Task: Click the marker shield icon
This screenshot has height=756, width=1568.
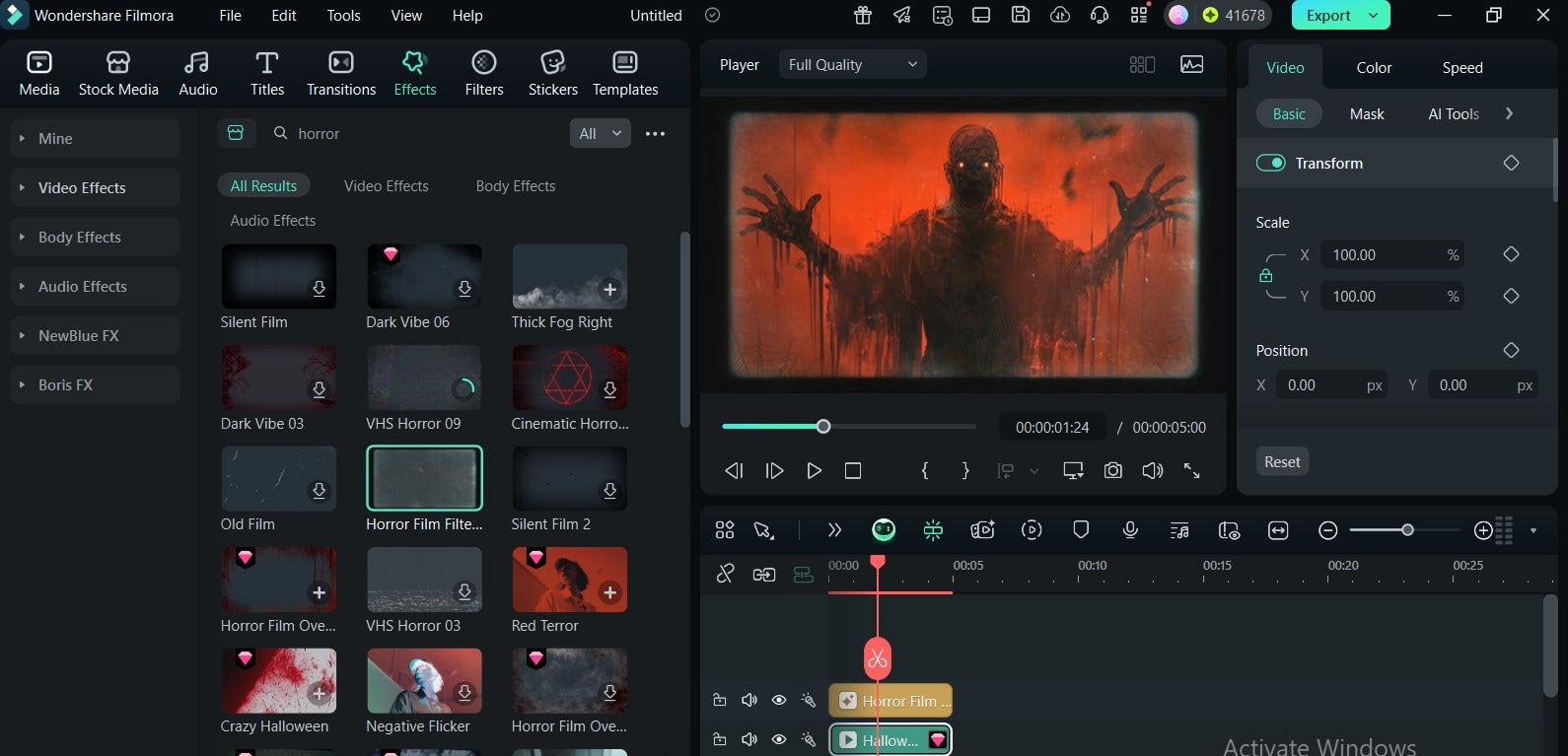Action: click(1081, 530)
